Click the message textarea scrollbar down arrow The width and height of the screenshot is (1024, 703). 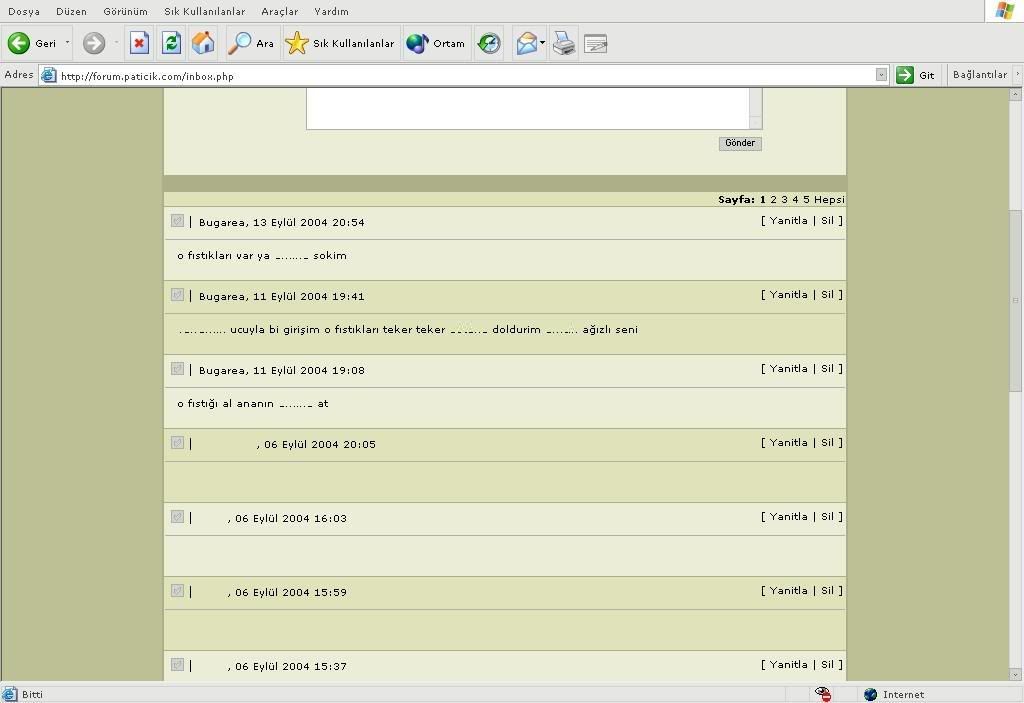pyautogui.click(x=756, y=122)
